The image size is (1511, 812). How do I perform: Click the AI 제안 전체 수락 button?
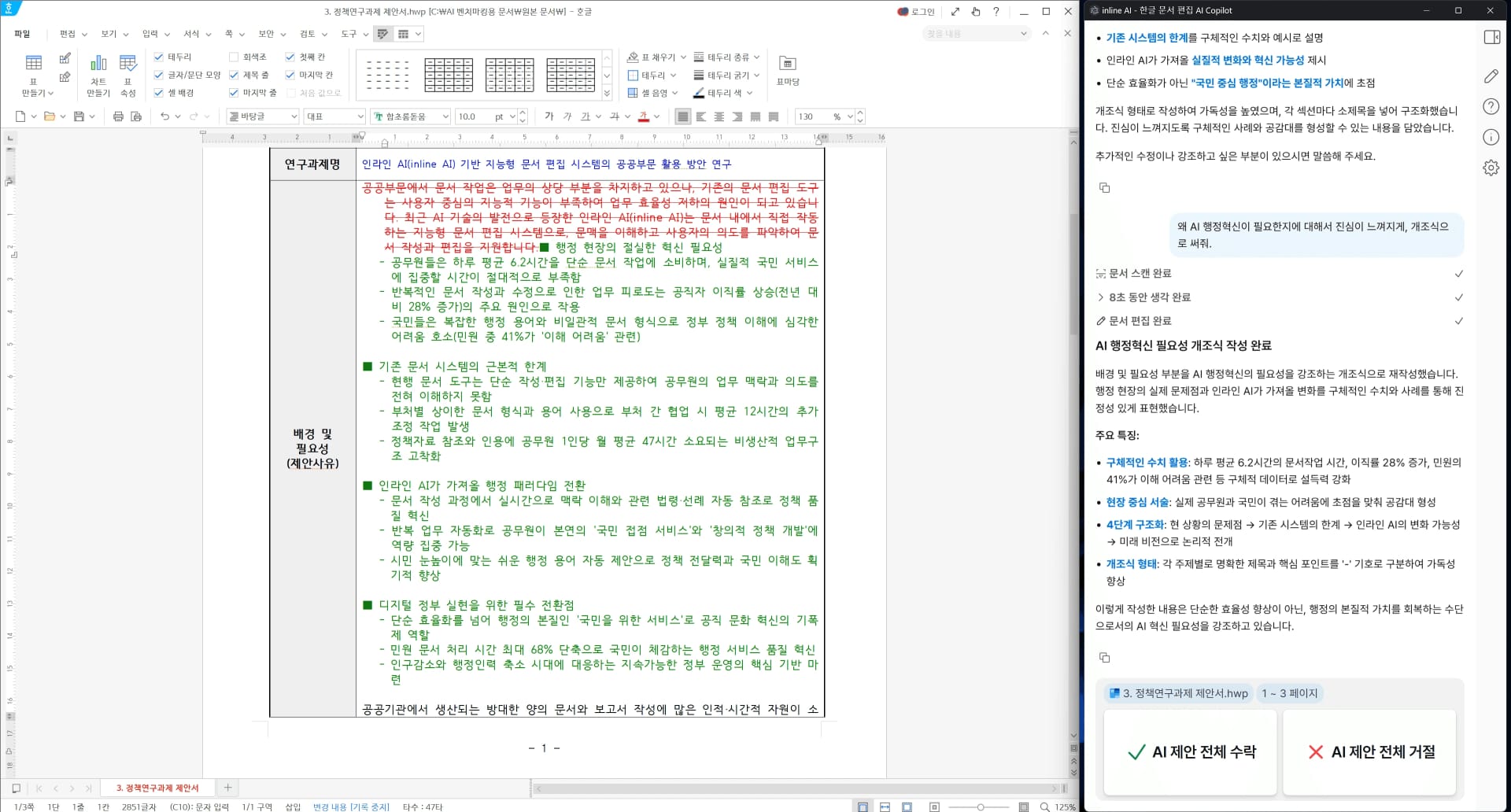click(x=1190, y=752)
